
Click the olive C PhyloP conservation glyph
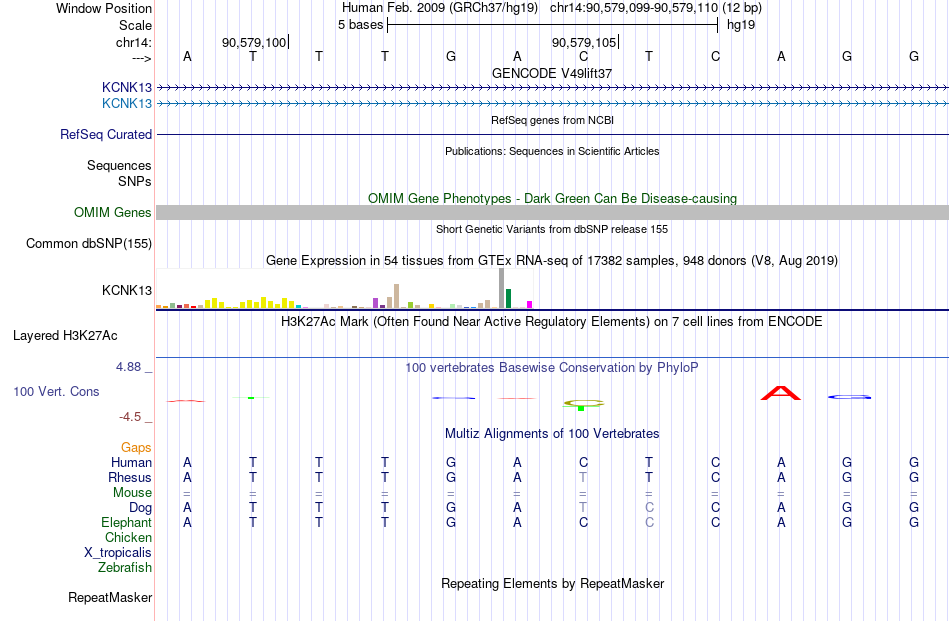[x=583, y=402]
